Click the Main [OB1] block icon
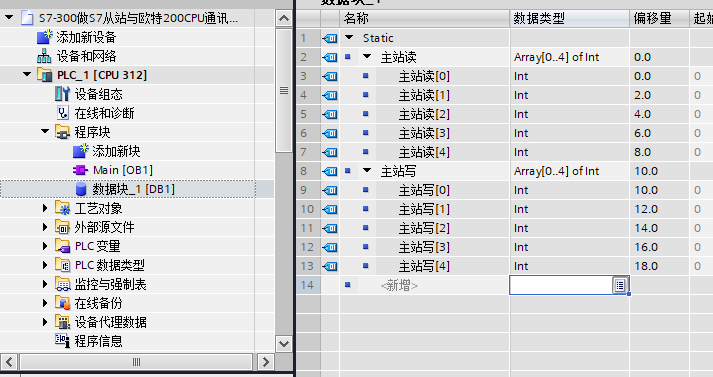The height and width of the screenshot is (377, 713). (80, 170)
